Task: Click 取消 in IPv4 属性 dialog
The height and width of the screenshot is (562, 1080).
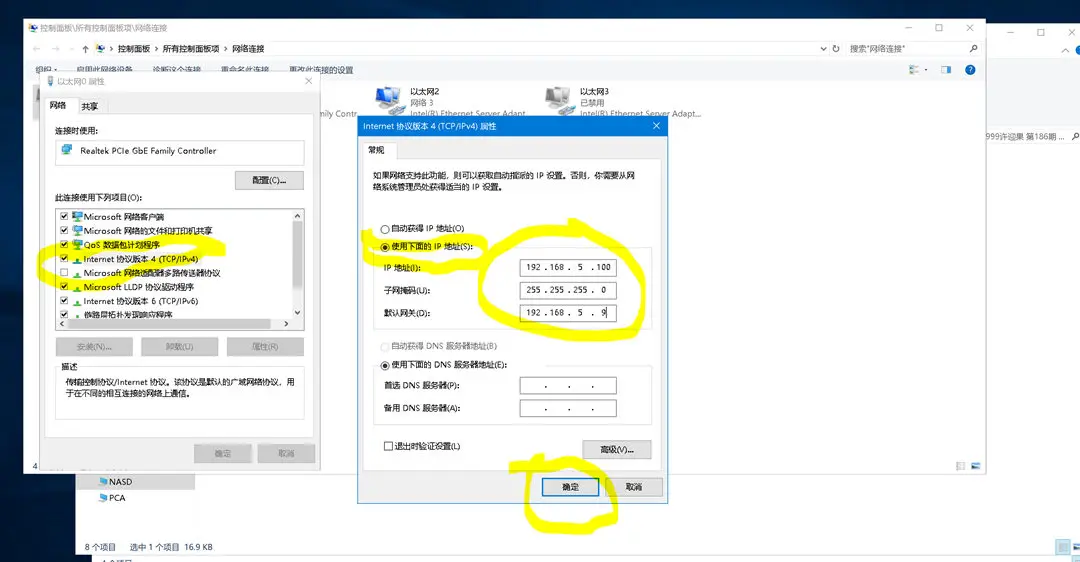Action: coord(634,487)
